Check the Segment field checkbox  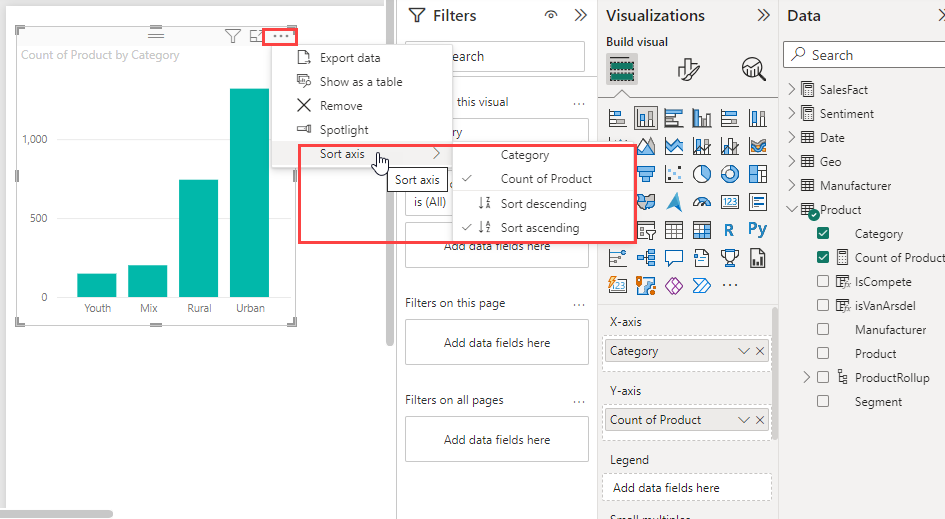click(x=823, y=401)
